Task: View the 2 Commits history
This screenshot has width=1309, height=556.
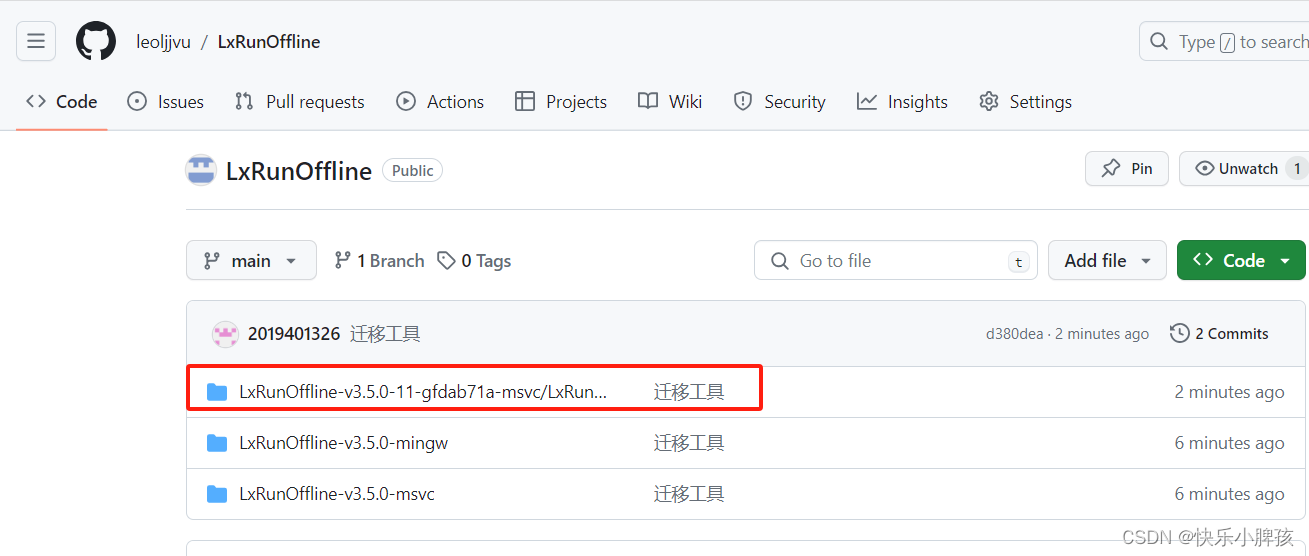Action: pos(1219,334)
